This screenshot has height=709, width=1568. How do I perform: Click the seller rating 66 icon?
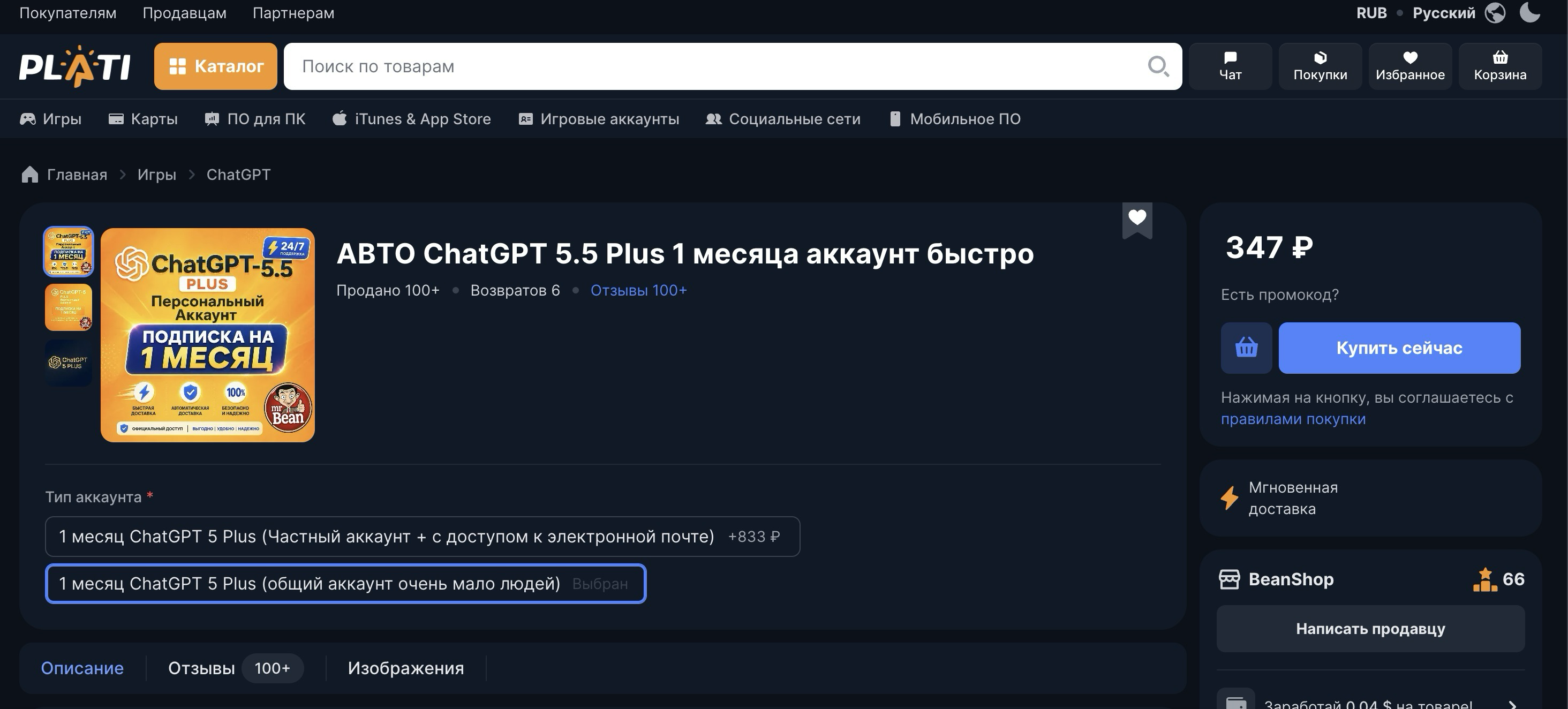coord(1484,579)
